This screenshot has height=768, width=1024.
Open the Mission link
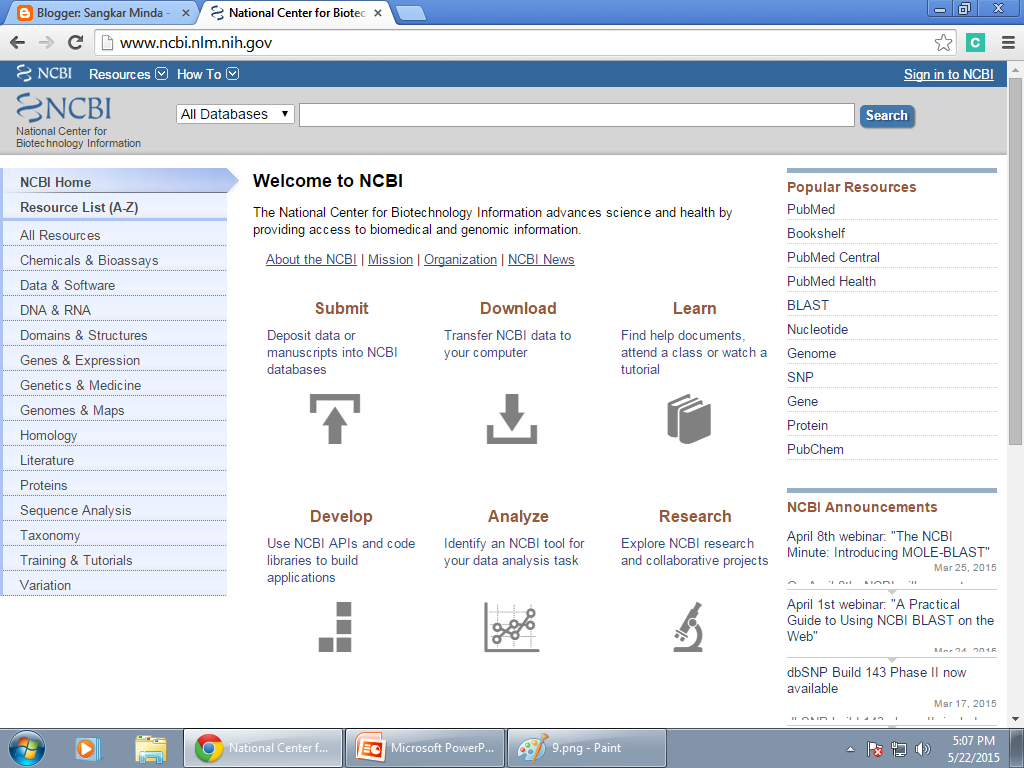pos(390,259)
